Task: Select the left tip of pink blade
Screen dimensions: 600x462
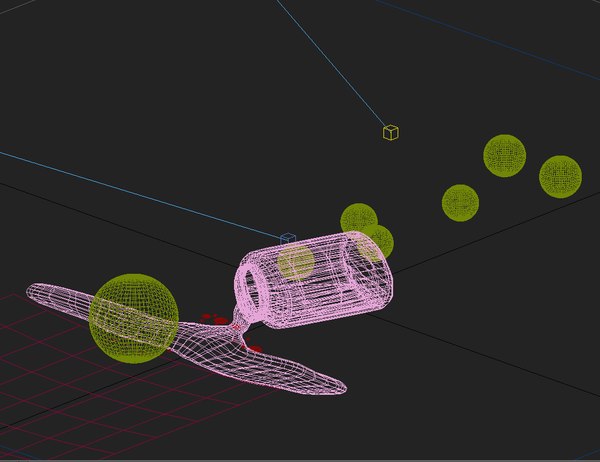Action: pyautogui.click(x=35, y=290)
